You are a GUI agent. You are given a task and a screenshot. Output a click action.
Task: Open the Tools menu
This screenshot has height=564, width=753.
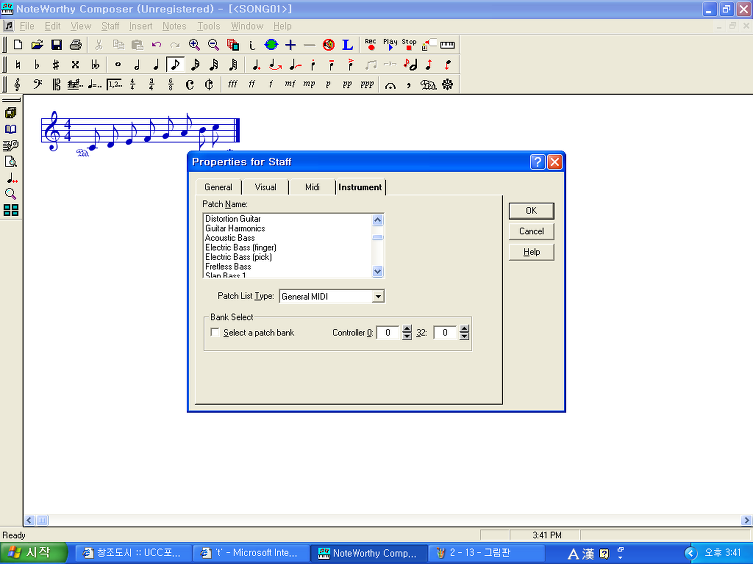[208, 26]
